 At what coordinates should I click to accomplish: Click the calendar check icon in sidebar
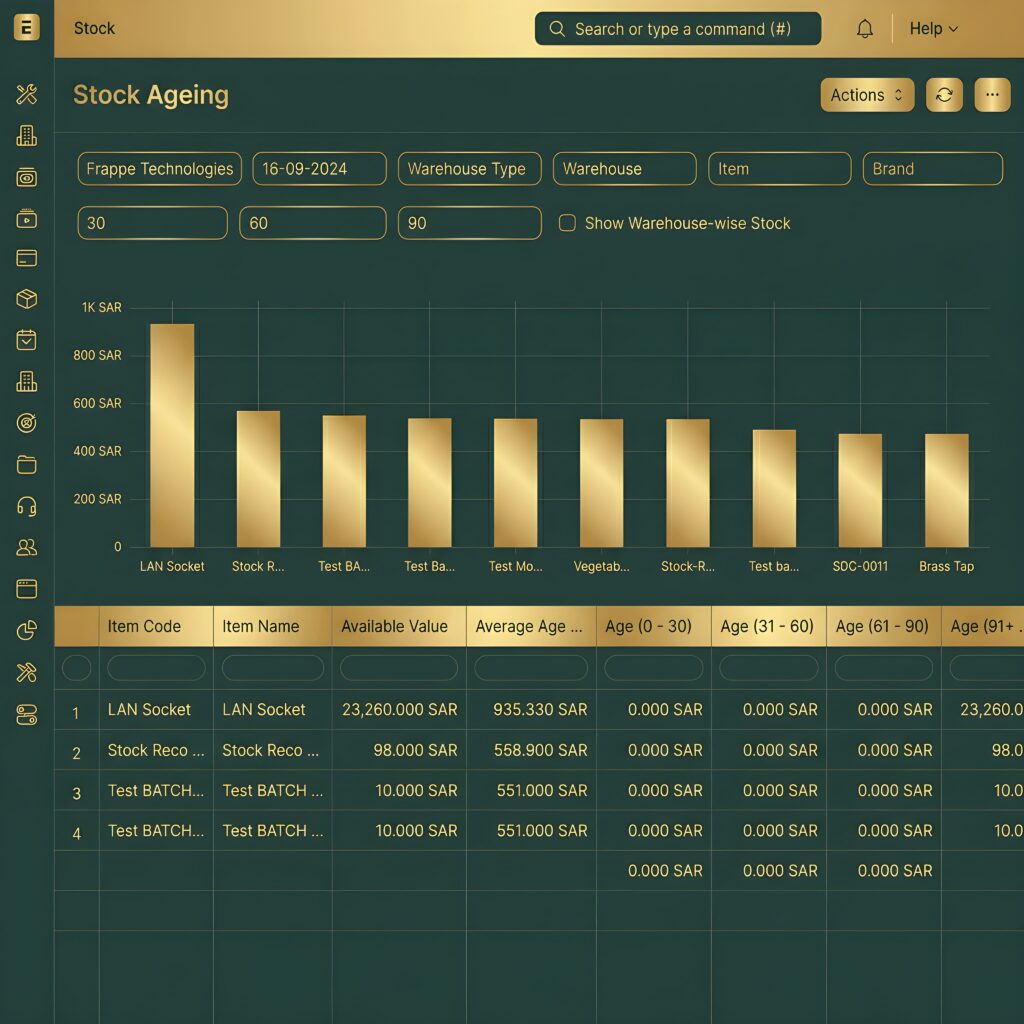tap(27, 340)
